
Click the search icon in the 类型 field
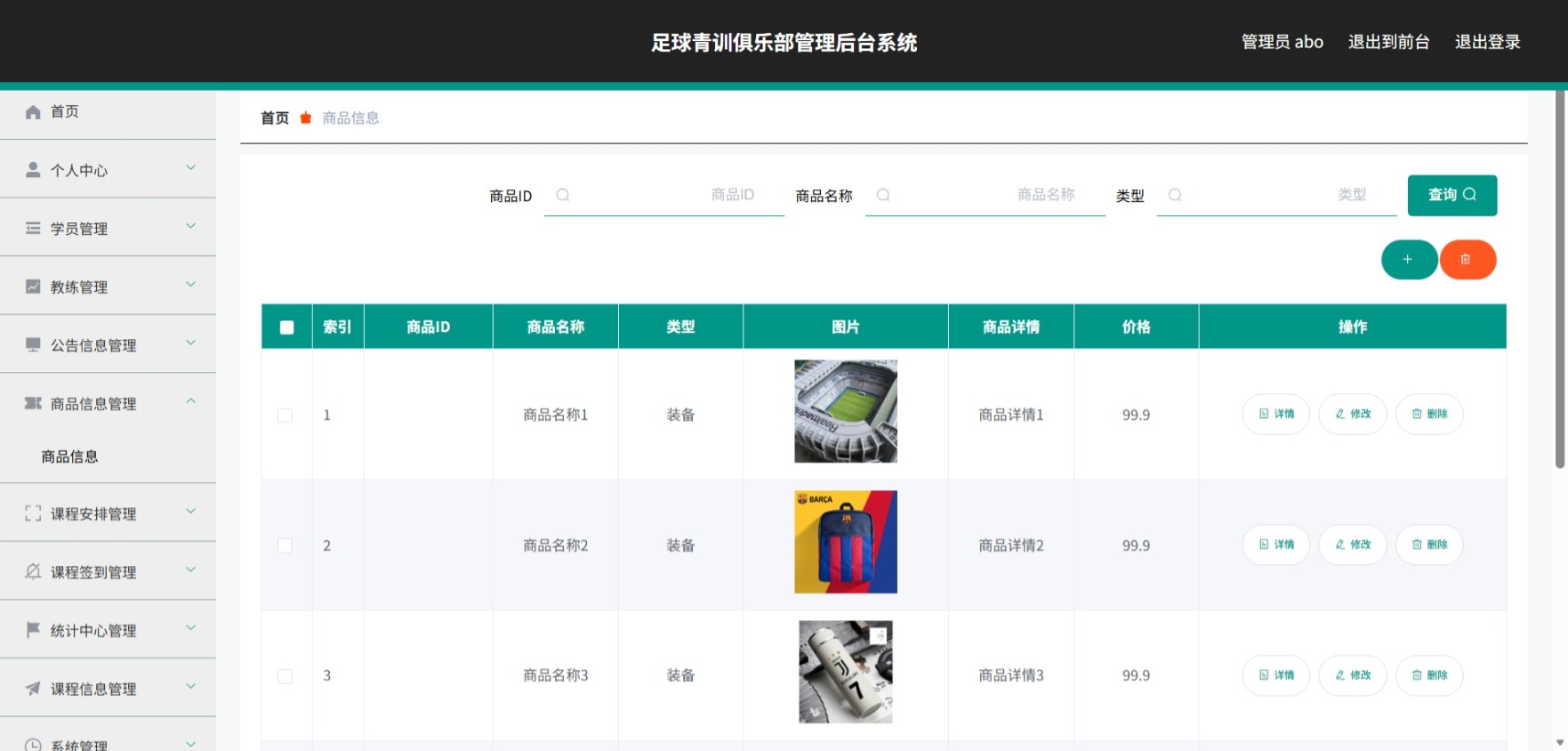click(x=1175, y=195)
